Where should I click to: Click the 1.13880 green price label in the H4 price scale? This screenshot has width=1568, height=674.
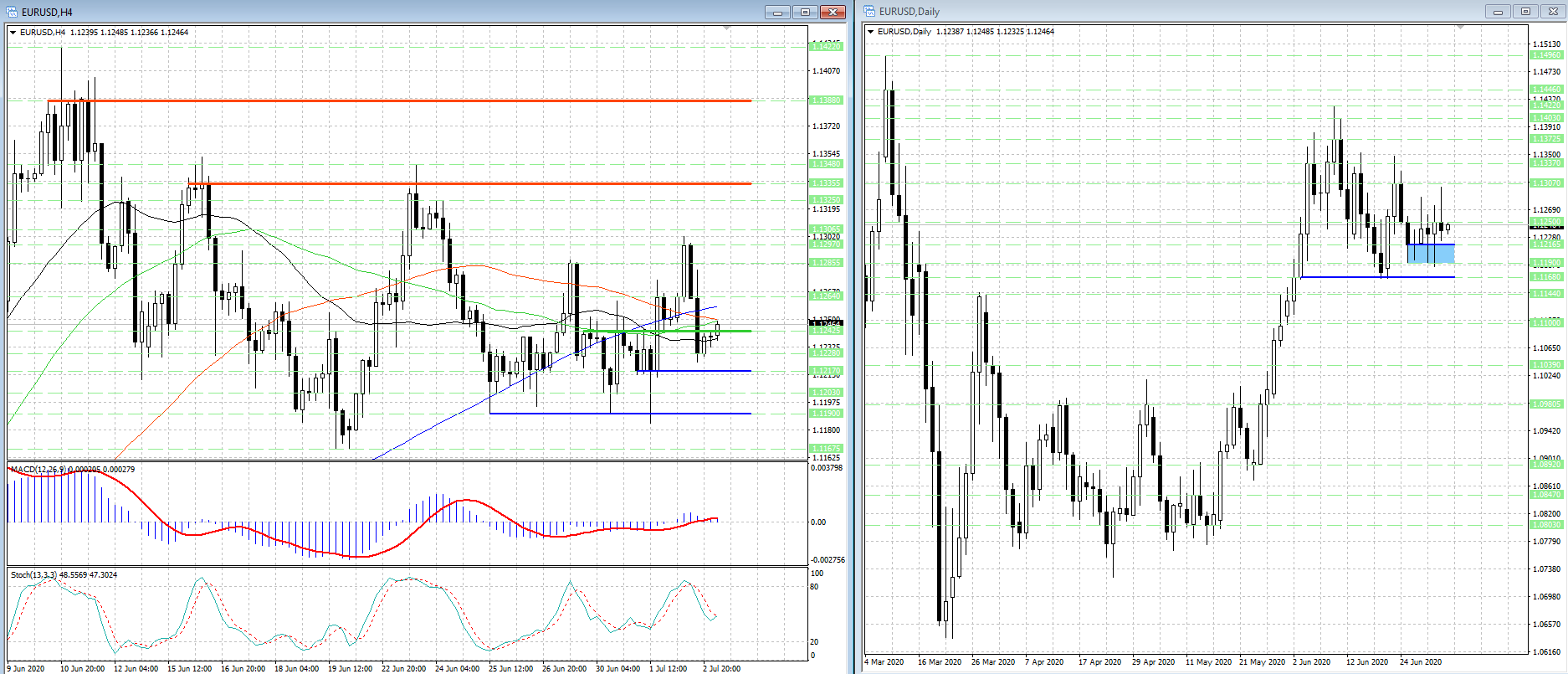pyautogui.click(x=827, y=100)
